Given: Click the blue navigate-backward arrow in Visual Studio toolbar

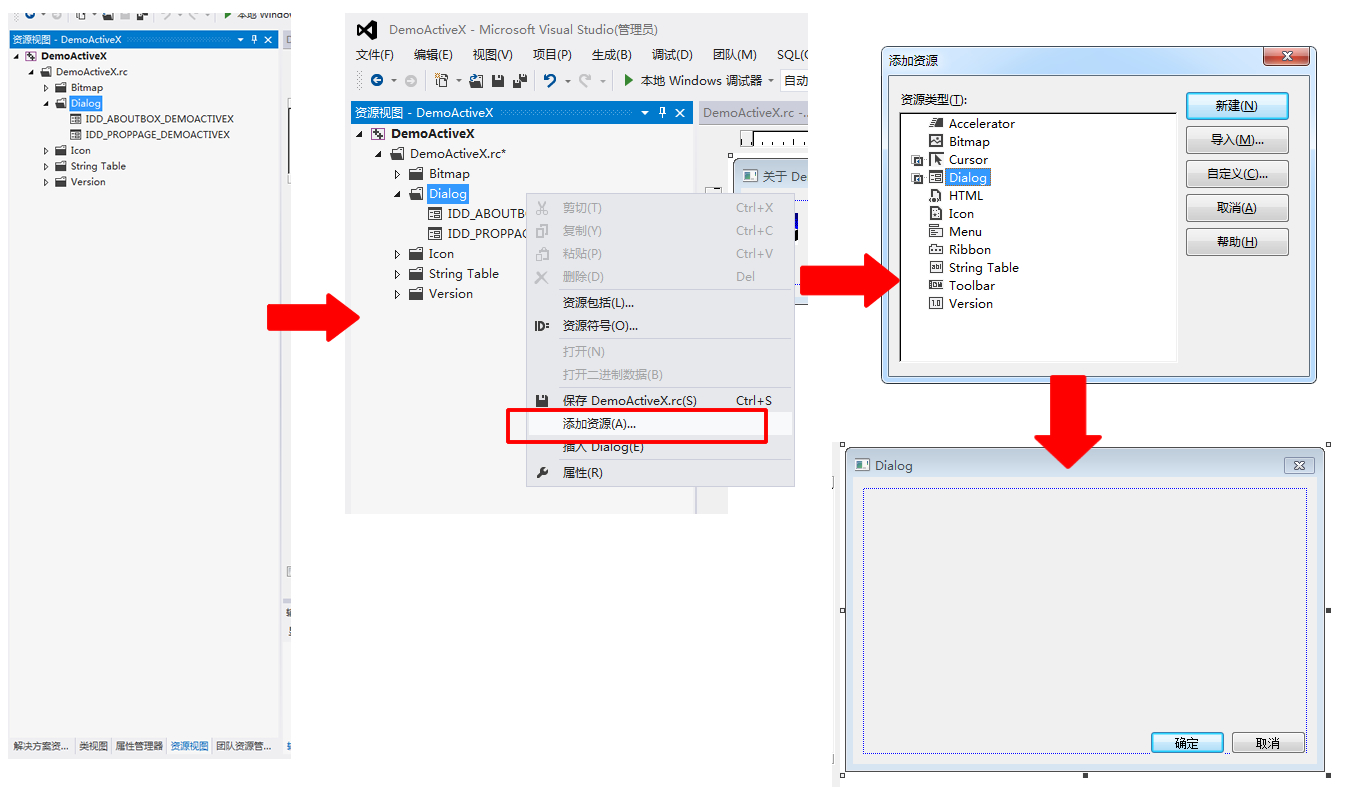Looking at the screenshot, I should coord(377,80).
